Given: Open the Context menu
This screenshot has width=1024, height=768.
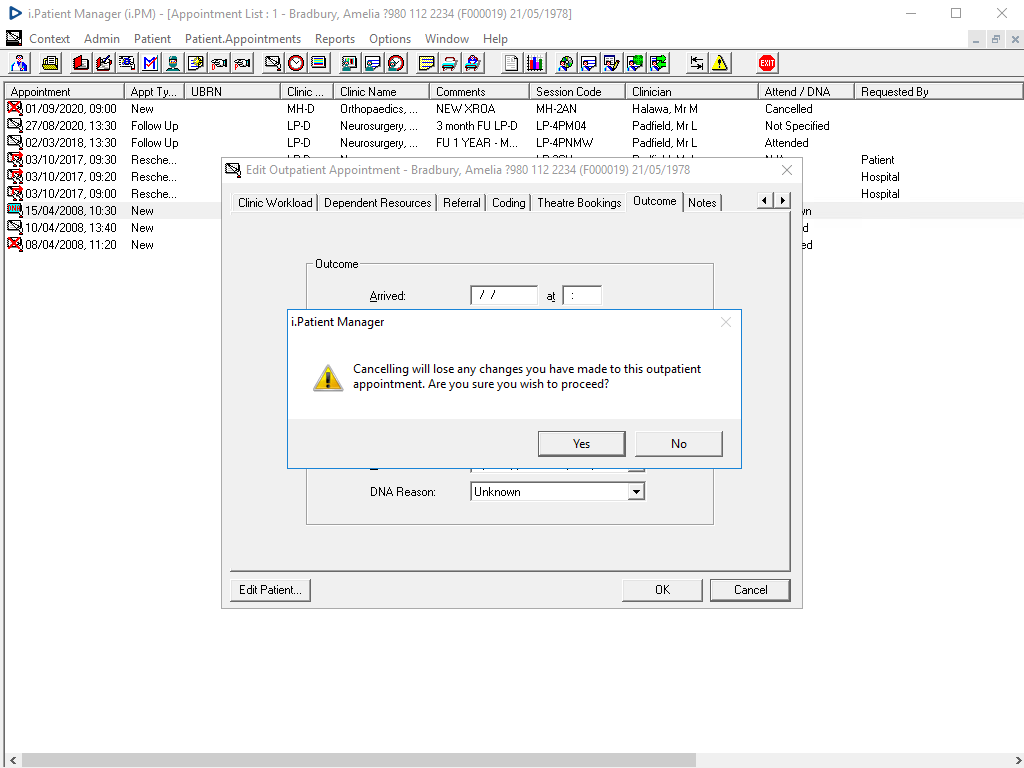Looking at the screenshot, I should coord(49,39).
